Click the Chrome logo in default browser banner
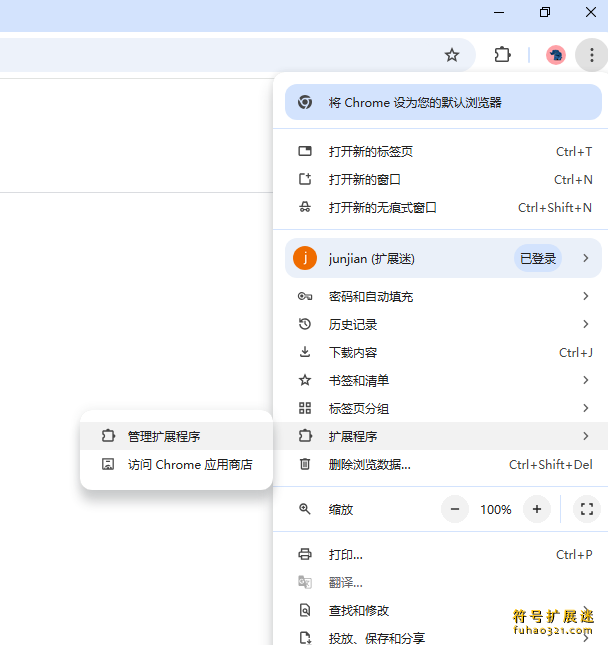 [305, 102]
